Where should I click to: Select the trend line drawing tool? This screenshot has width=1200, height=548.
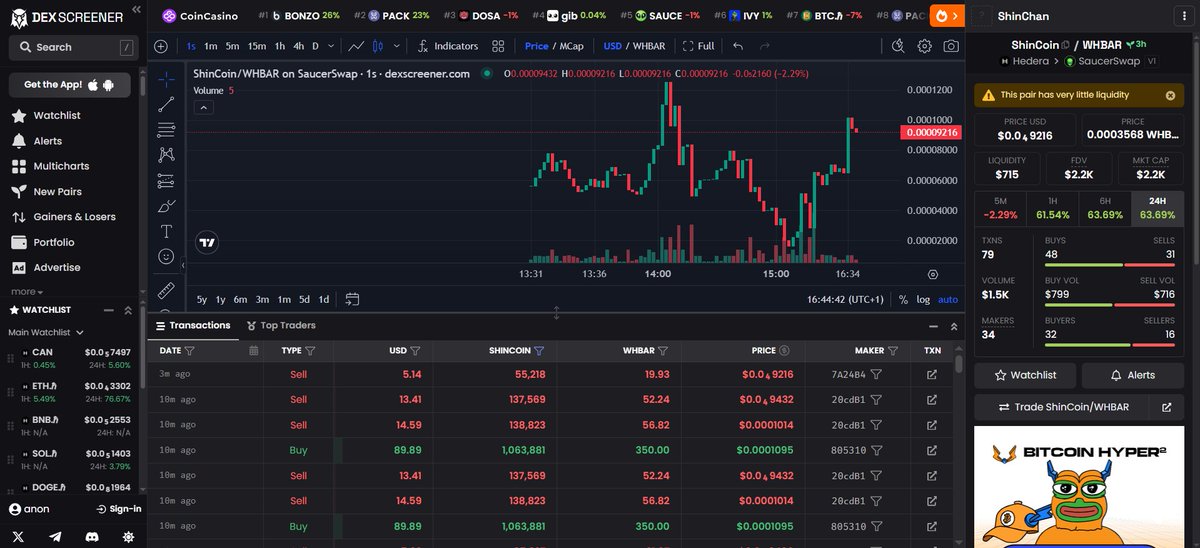click(166, 104)
